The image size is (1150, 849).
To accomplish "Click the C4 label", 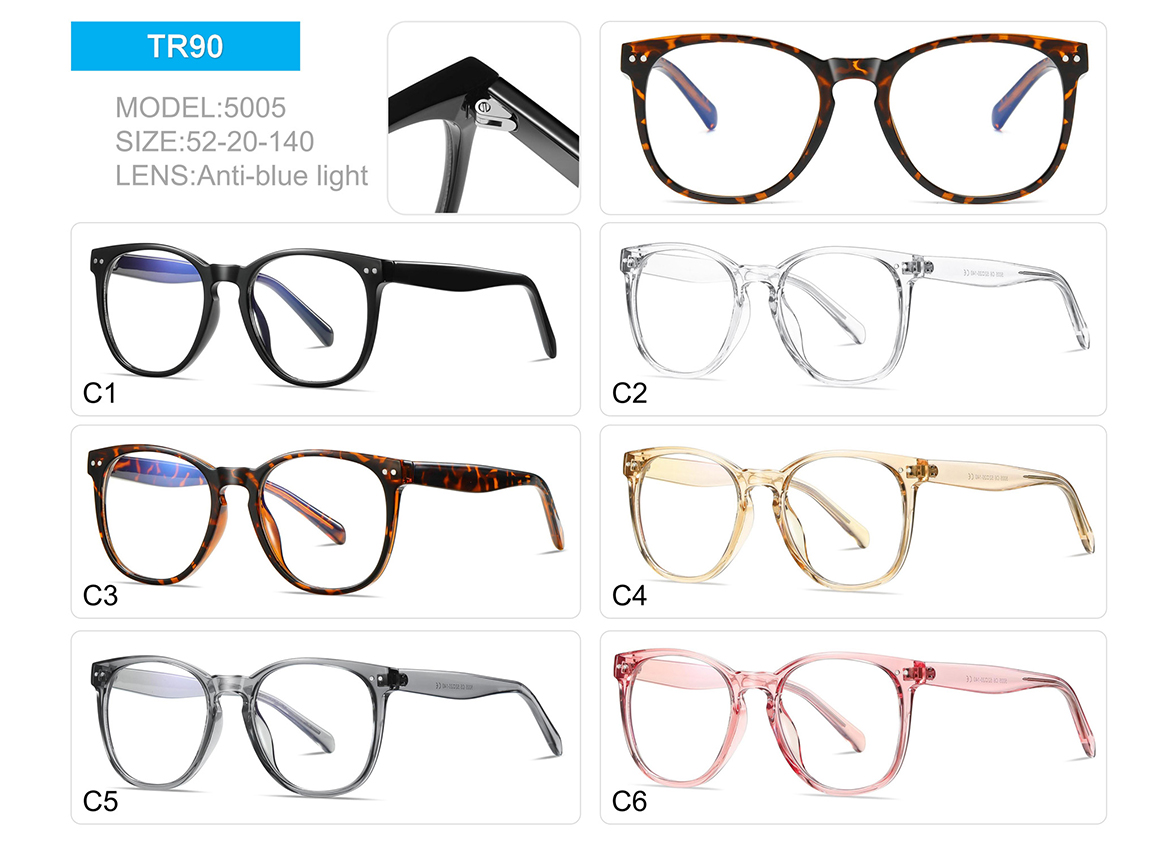I will (629, 595).
